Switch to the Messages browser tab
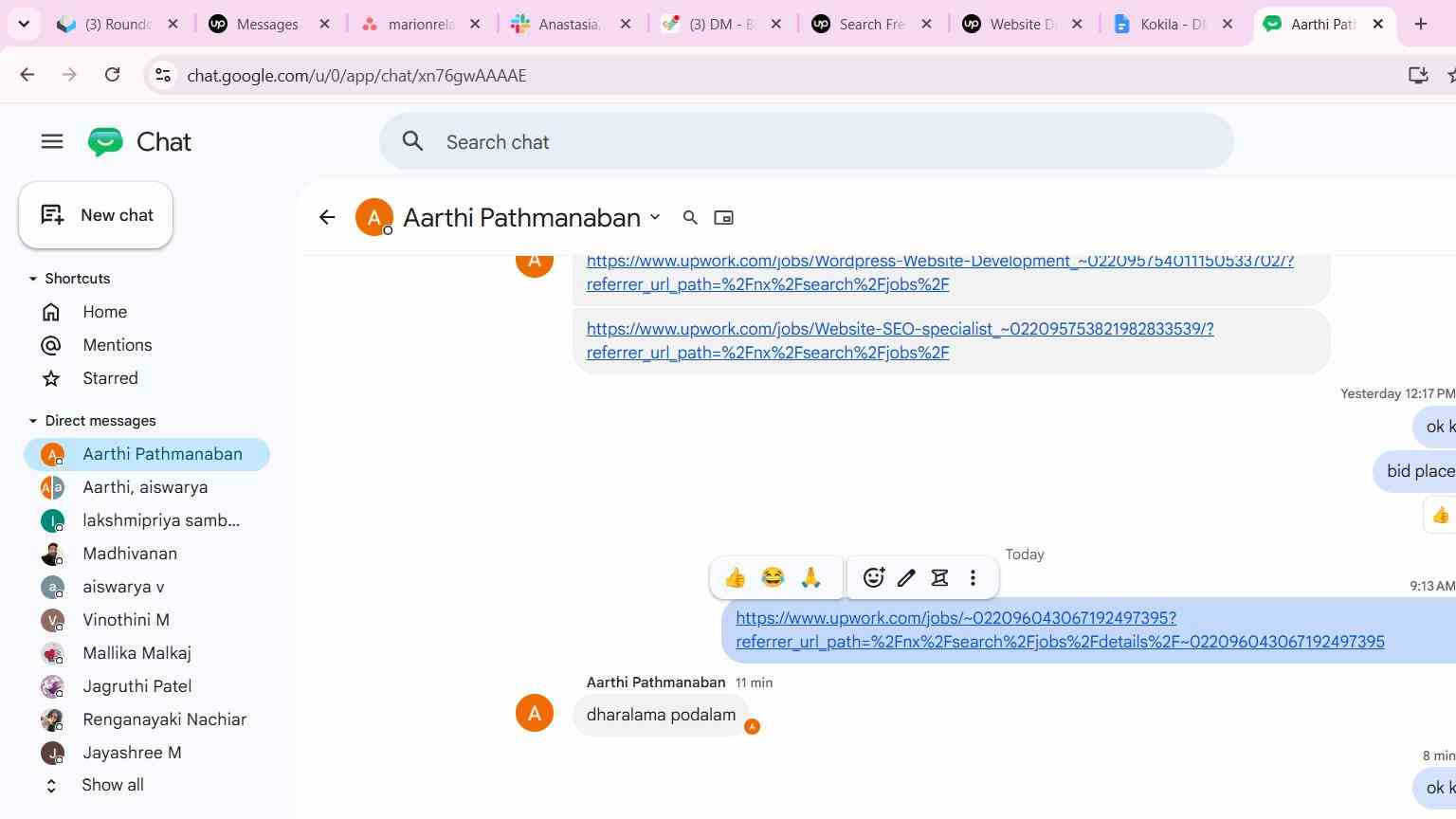This screenshot has height=819, width=1456. point(268,25)
